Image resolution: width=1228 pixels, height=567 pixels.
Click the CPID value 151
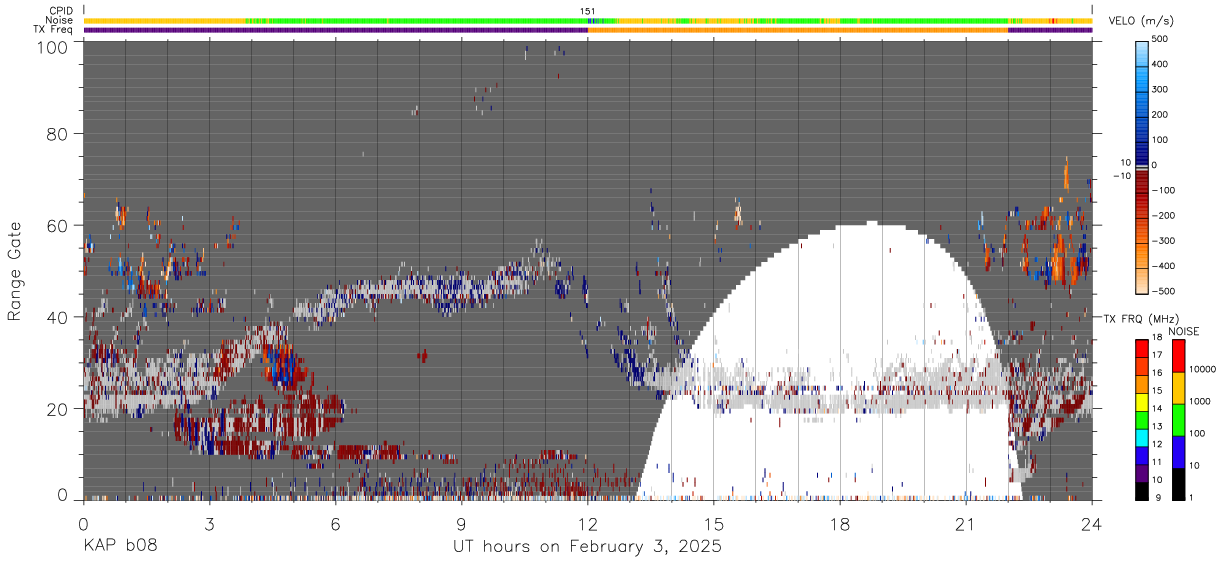click(x=588, y=11)
